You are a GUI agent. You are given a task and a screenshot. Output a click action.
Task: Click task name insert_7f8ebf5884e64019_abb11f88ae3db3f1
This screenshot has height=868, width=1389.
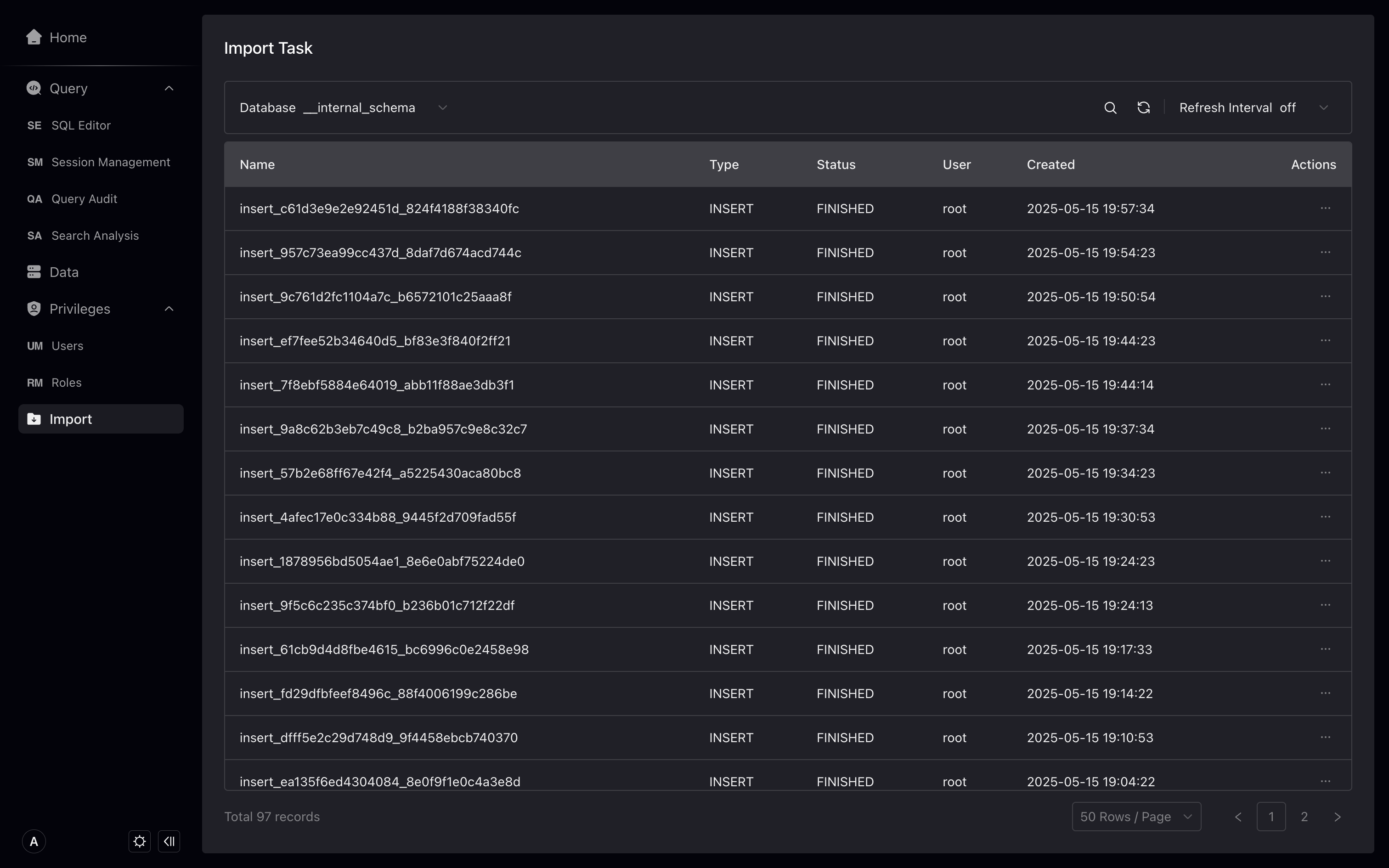click(377, 385)
